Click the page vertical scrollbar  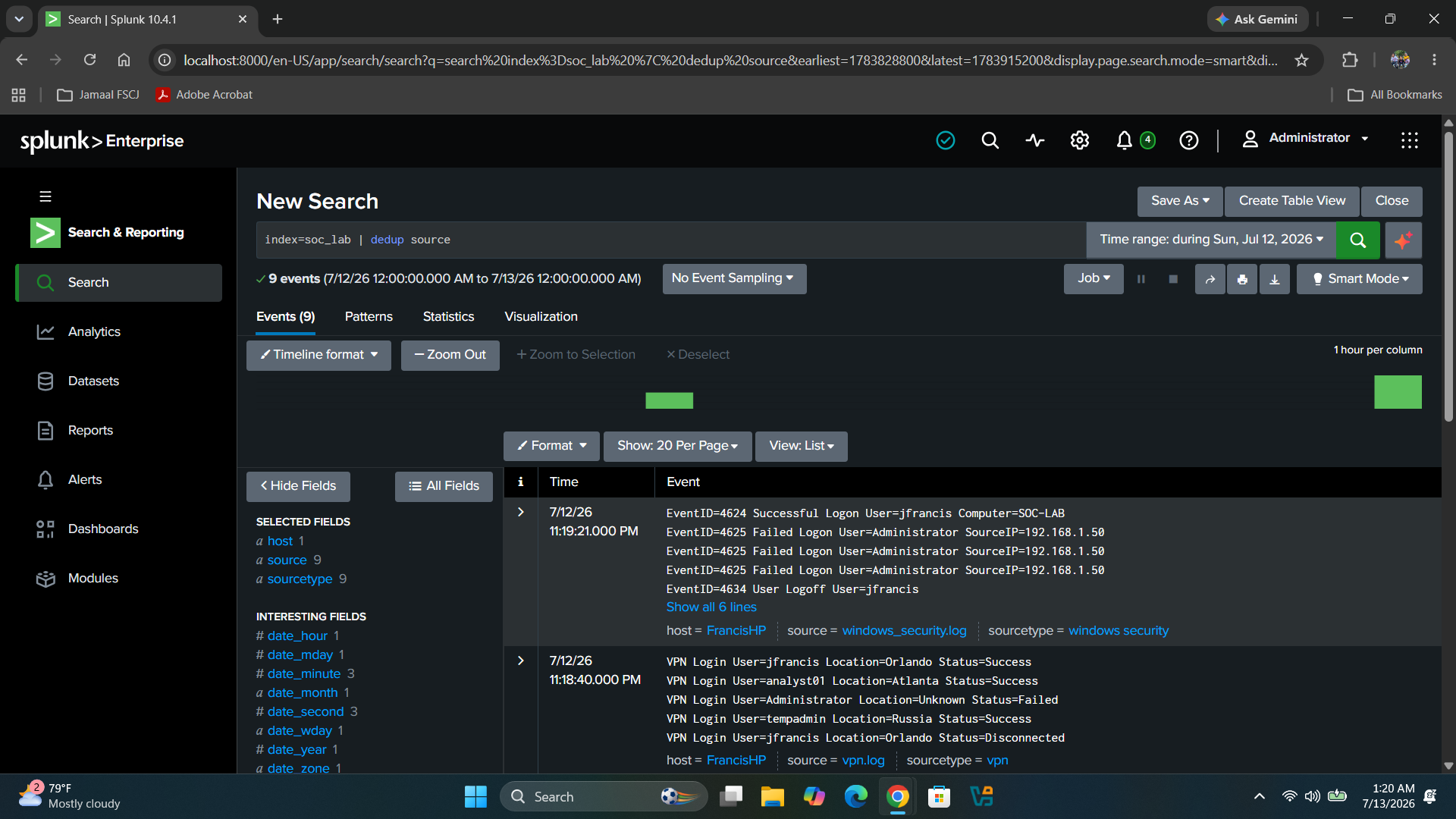(x=1448, y=276)
